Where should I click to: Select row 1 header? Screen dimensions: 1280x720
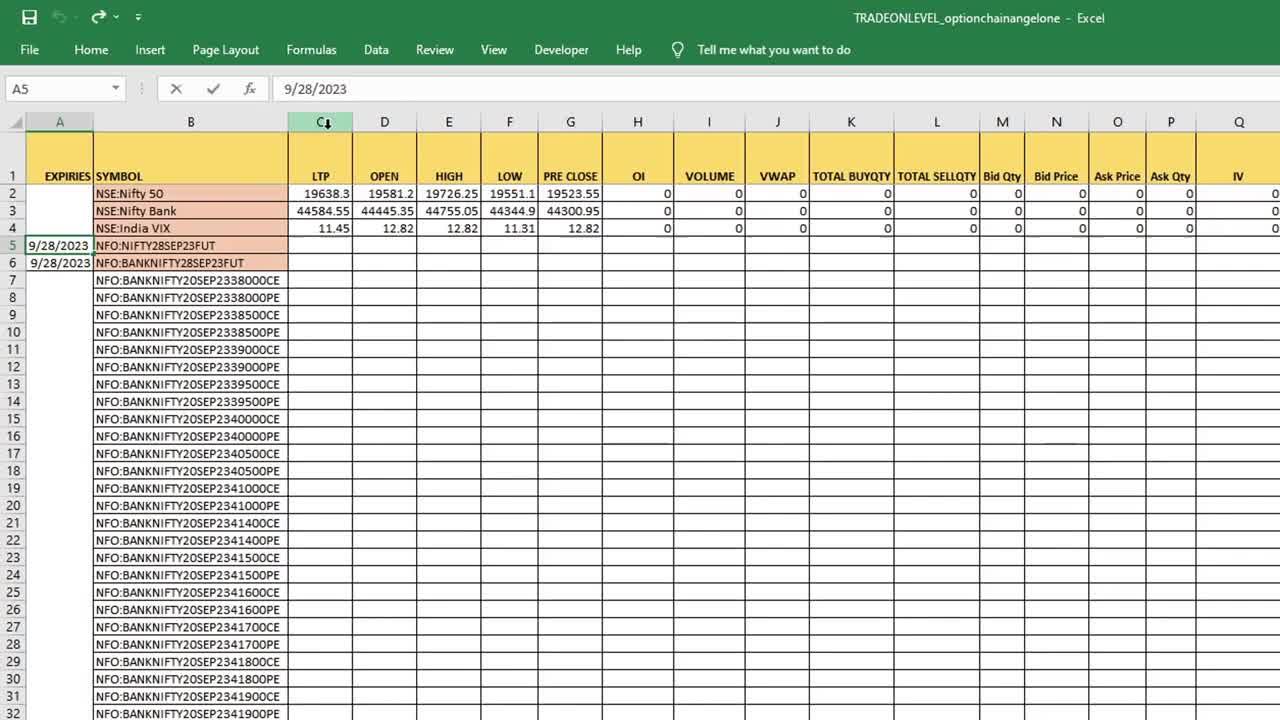point(13,158)
